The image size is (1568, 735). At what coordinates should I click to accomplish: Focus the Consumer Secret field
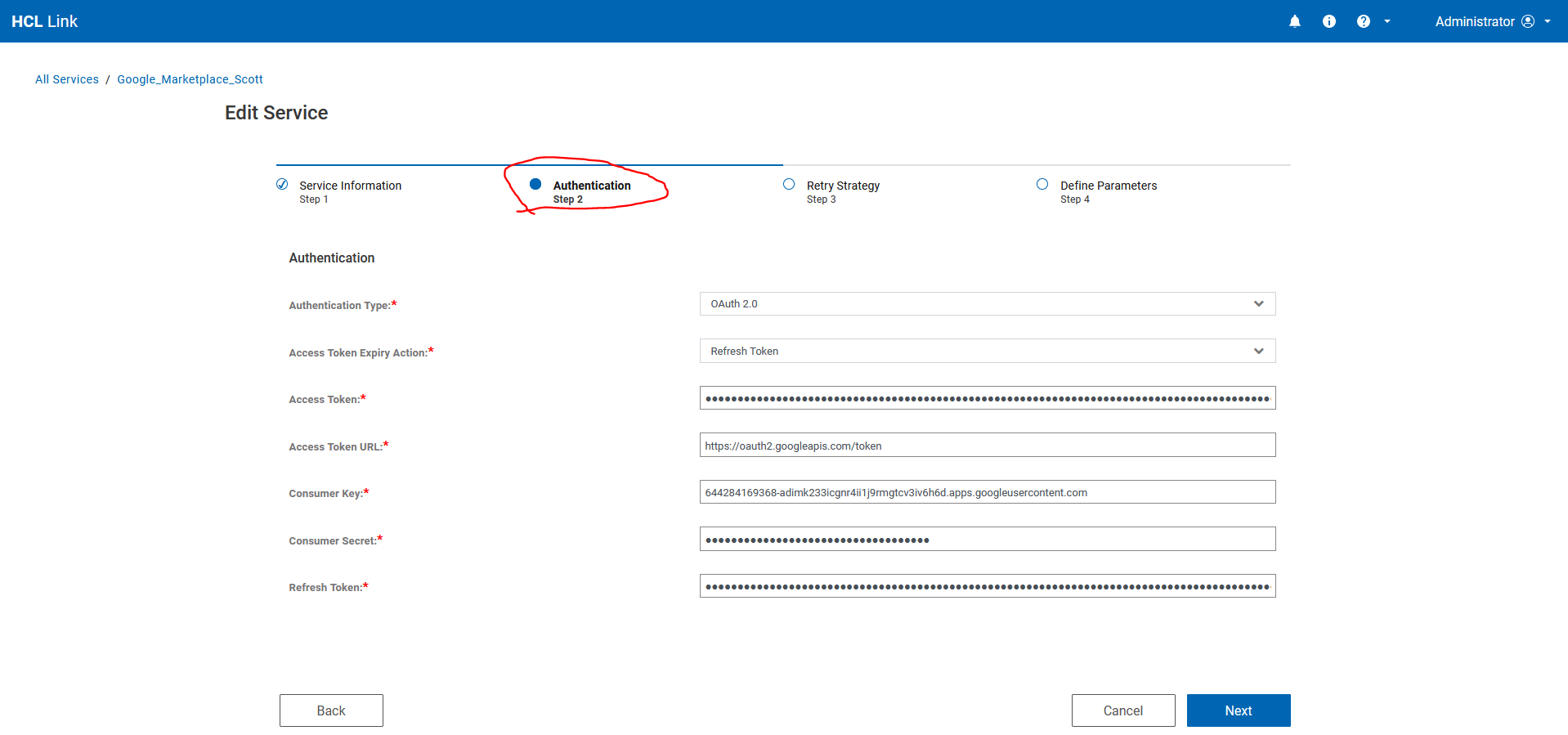click(x=988, y=540)
